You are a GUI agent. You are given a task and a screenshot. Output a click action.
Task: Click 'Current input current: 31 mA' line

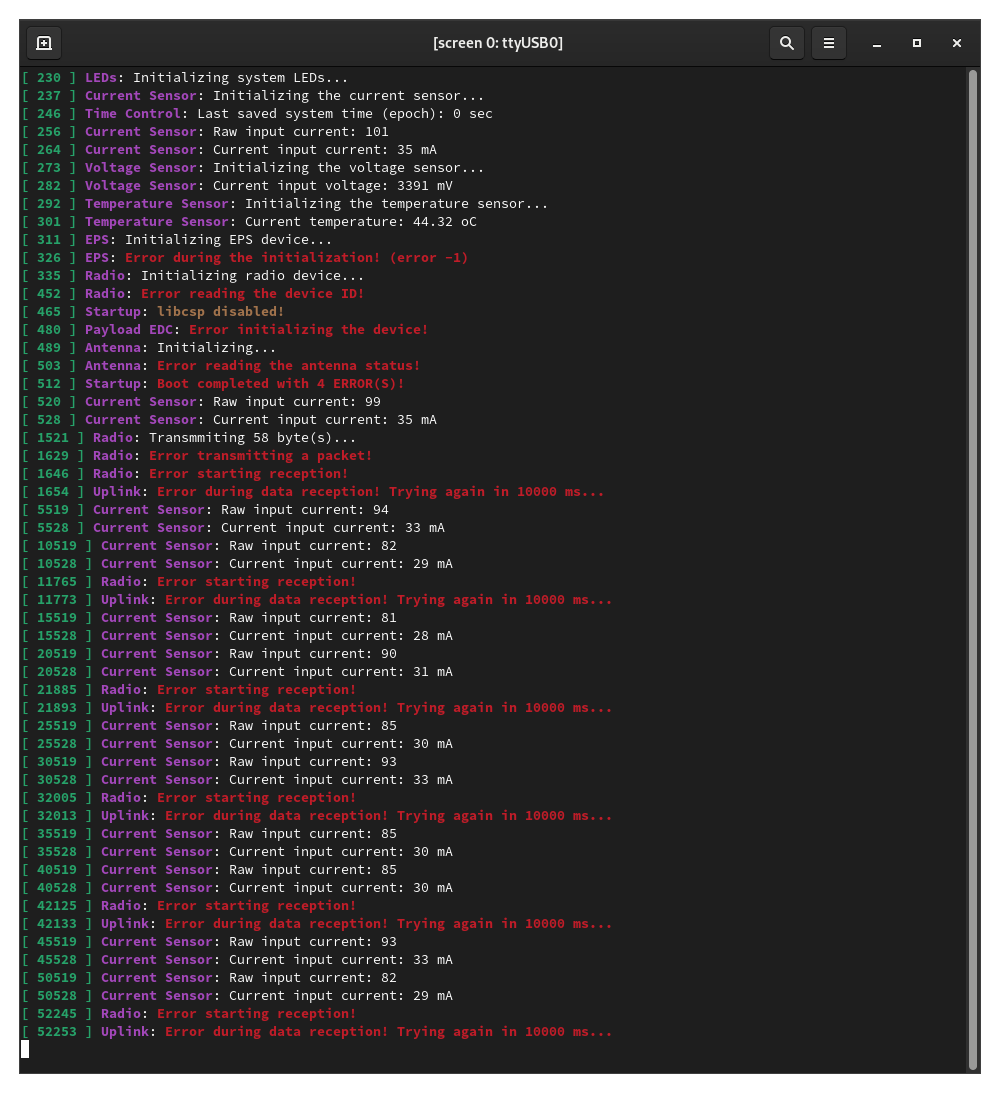tap(237, 672)
